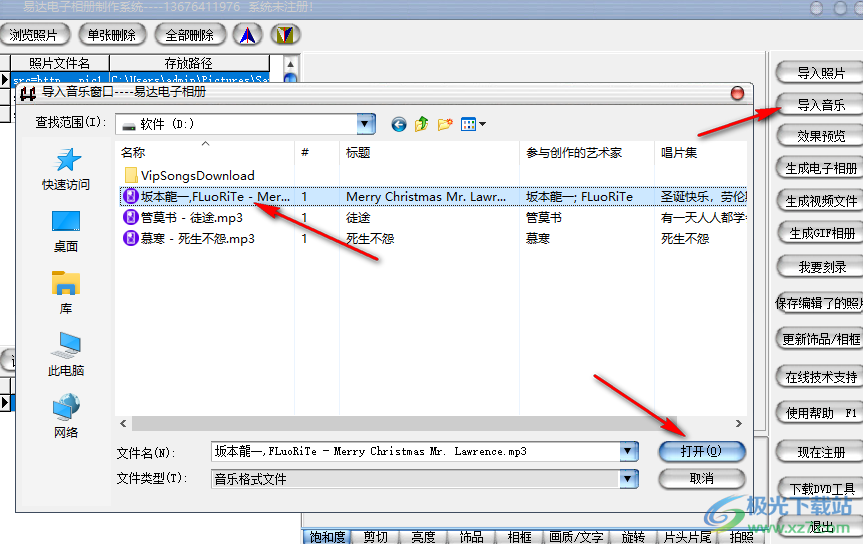This screenshot has width=863, height=544.
Task: Click 效果预览 button in main window
Action: point(820,136)
